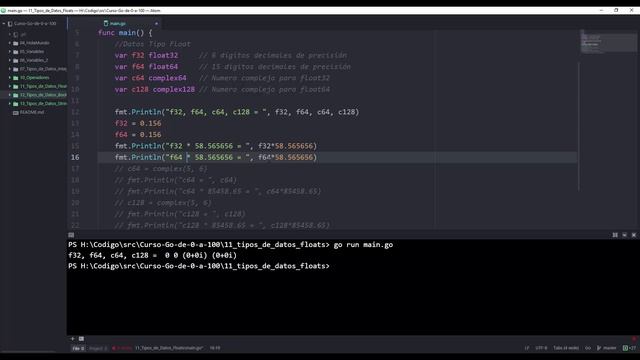The height and width of the screenshot is (360, 640).
Task: Click the file path in the status bar
Action: (x=169, y=348)
